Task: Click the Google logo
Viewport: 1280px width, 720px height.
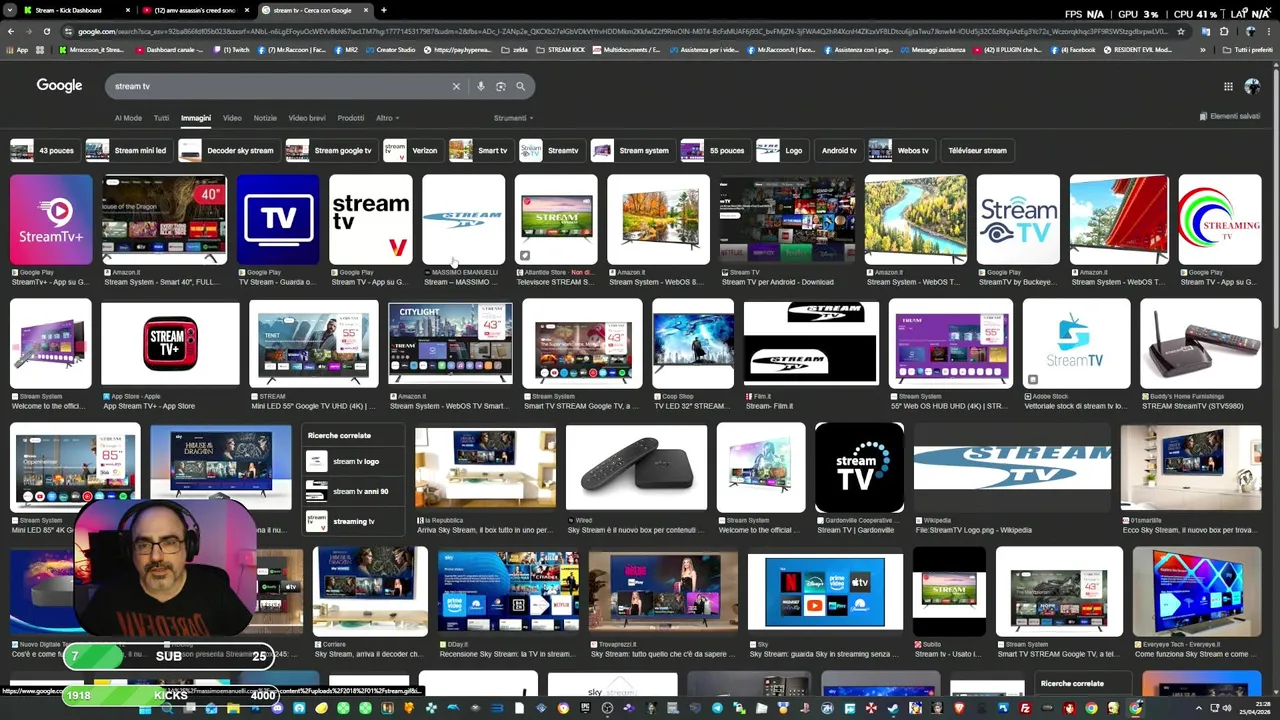Action: (x=59, y=86)
